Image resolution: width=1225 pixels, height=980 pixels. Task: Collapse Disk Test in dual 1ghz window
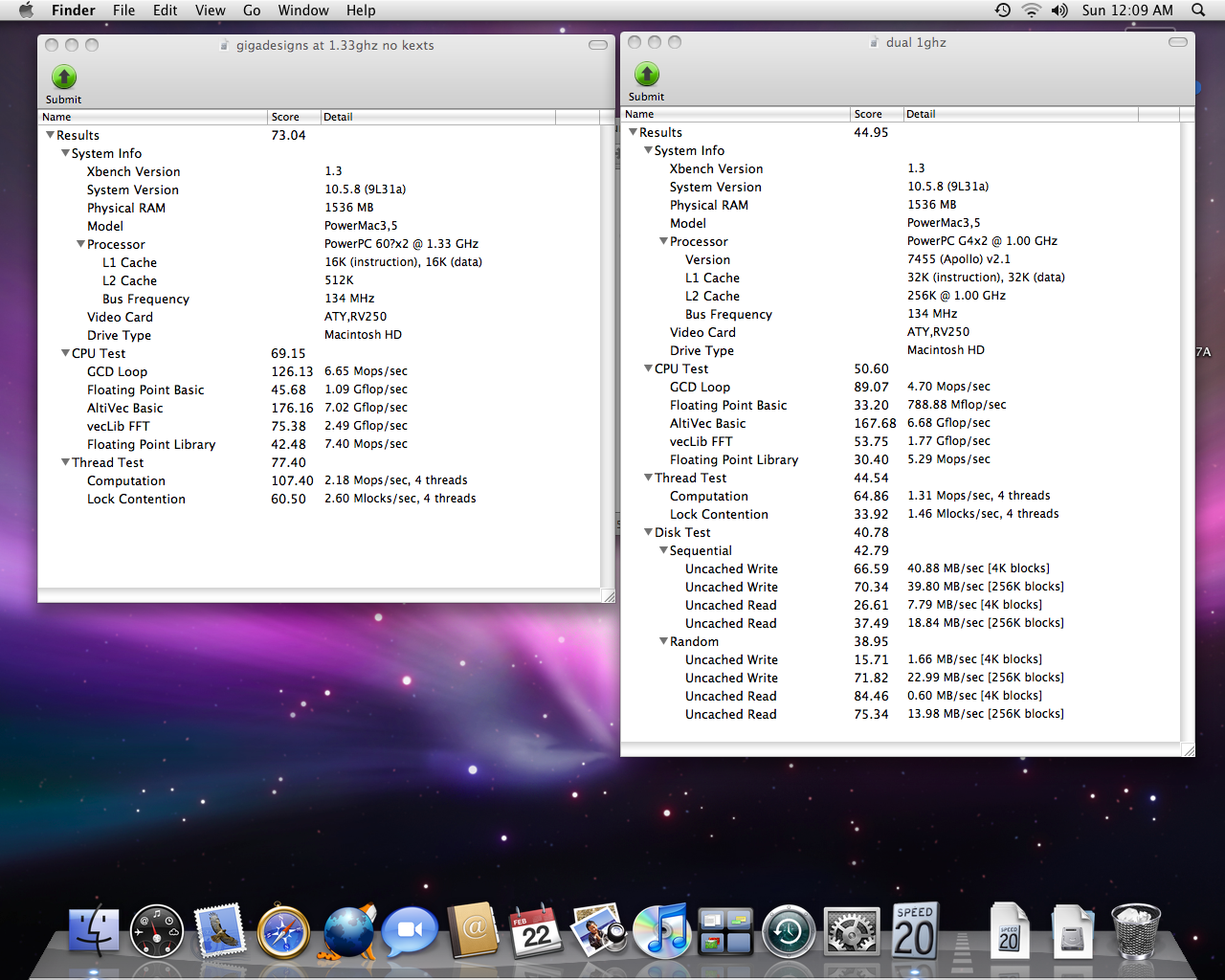[x=648, y=532]
